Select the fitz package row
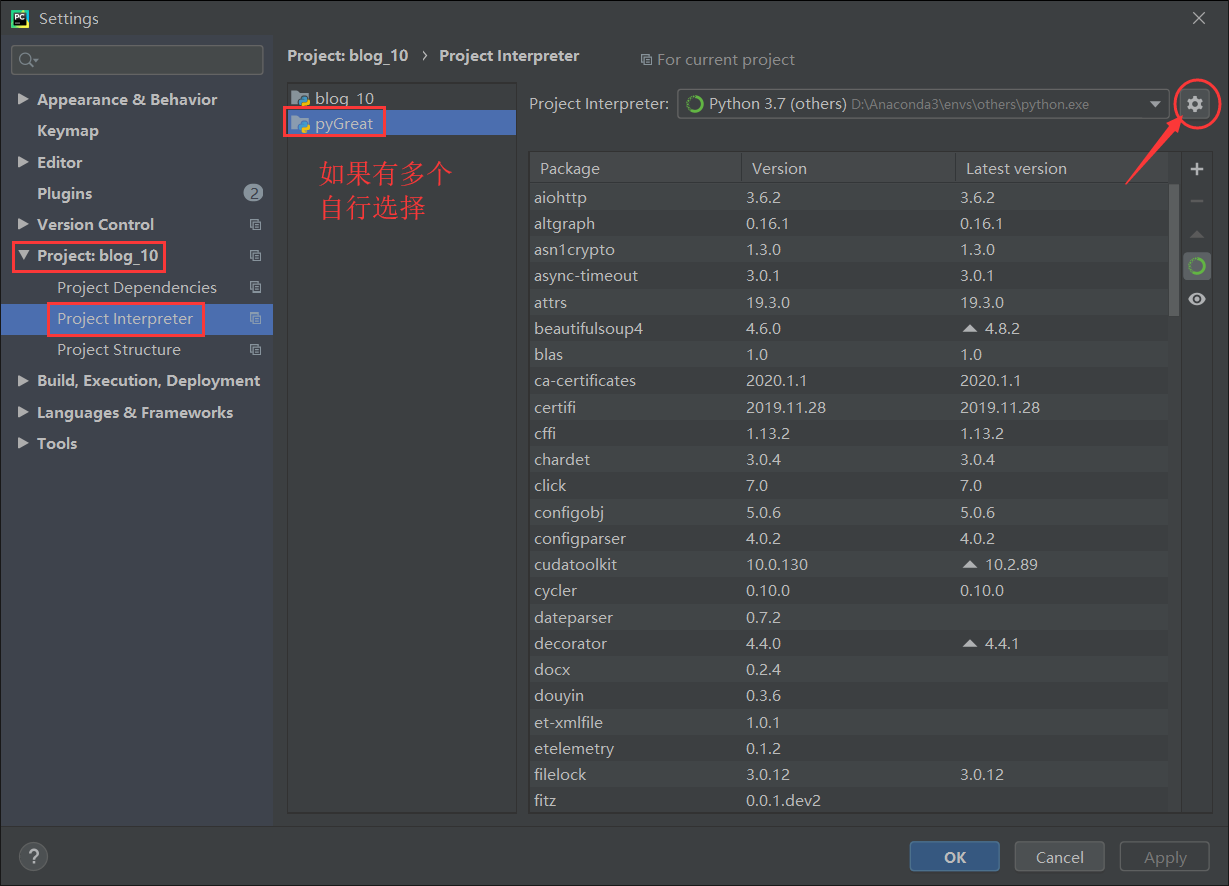The image size is (1229, 886). (848, 800)
